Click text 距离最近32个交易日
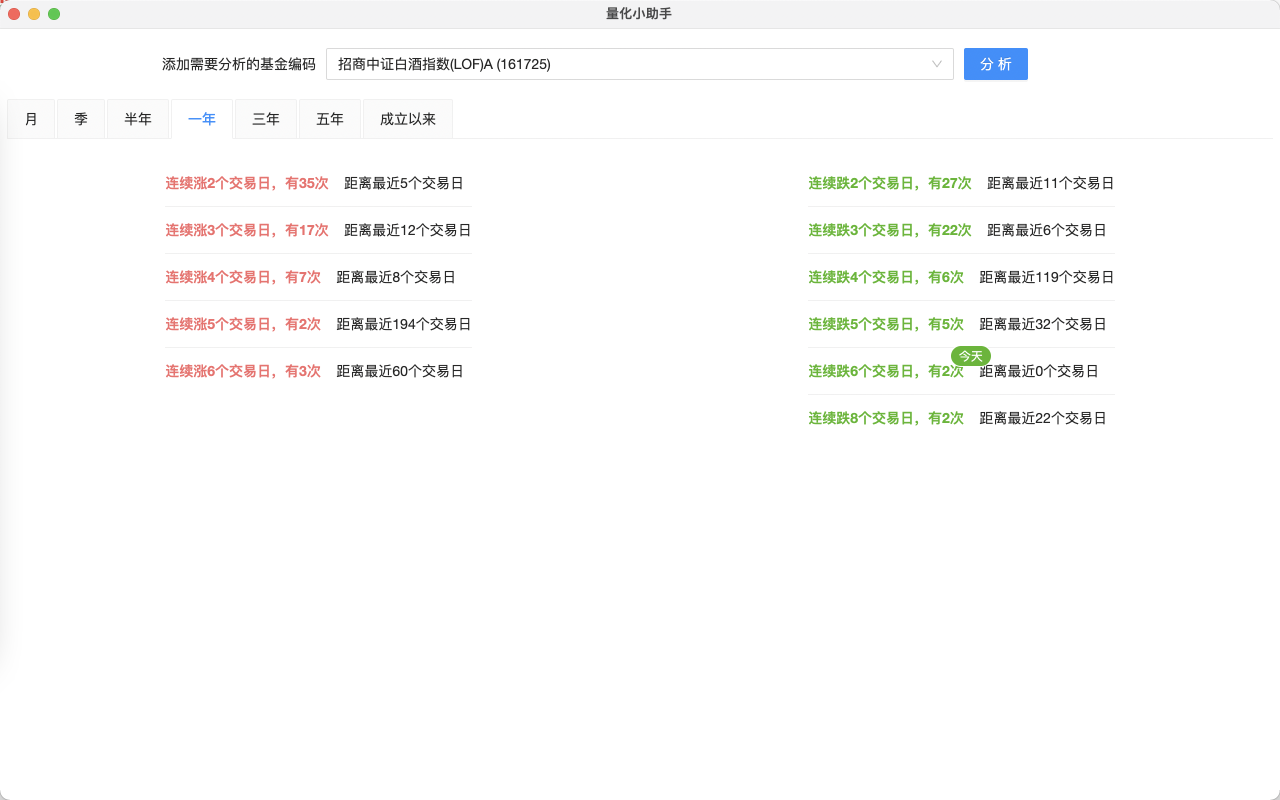This screenshot has height=800, width=1280. (1043, 324)
